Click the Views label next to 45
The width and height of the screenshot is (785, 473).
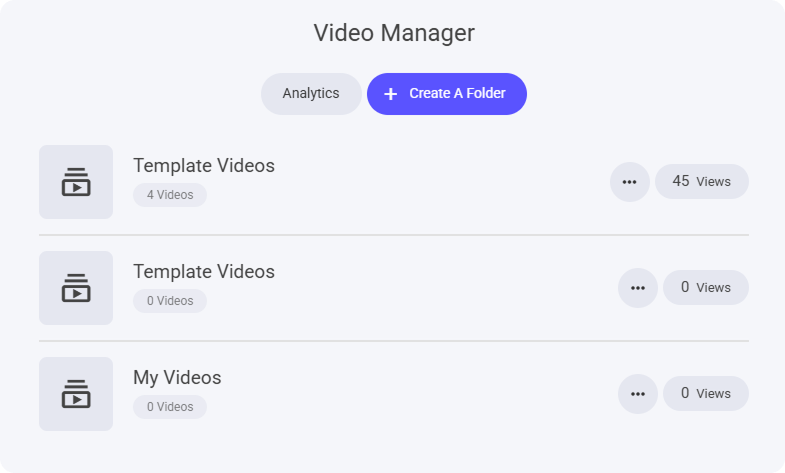714,182
